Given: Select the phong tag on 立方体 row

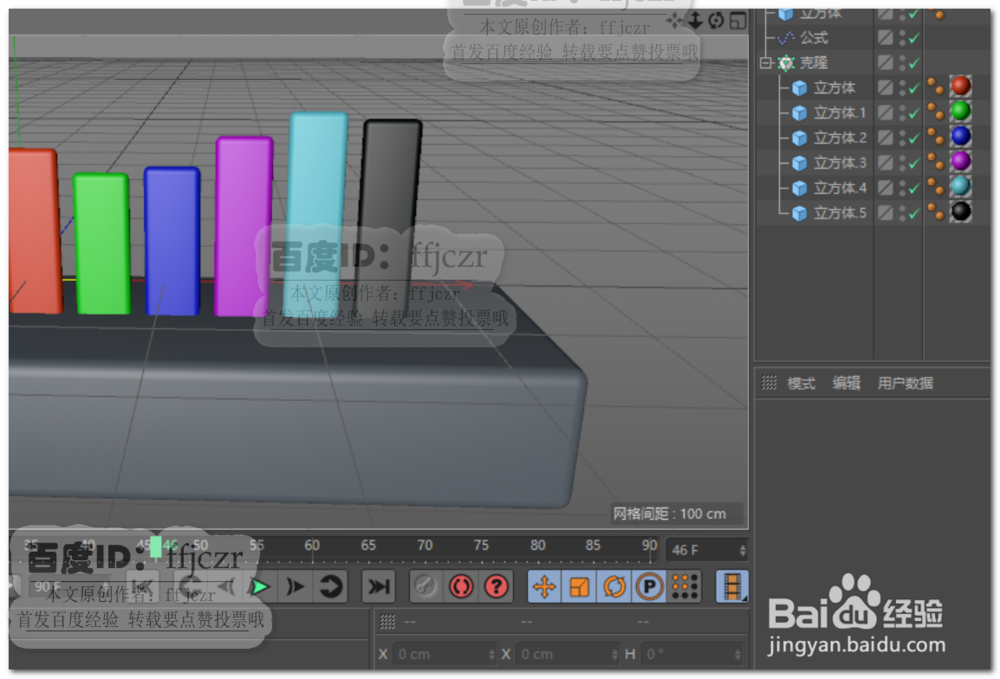Looking at the screenshot, I should [936, 86].
